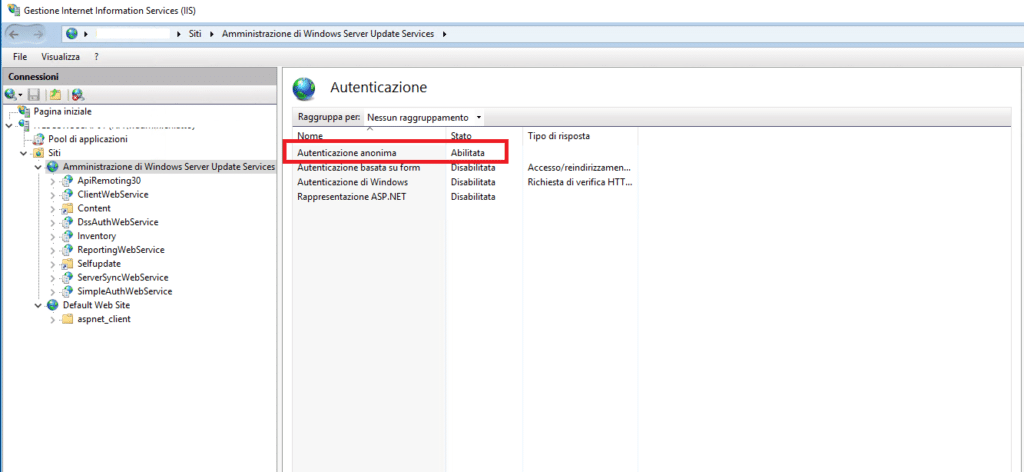Image resolution: width=1024 pixels, height=472 pixels.
Task: Expand the Selfupdate node
Action: pyautogui.click(x=52, y=264)
